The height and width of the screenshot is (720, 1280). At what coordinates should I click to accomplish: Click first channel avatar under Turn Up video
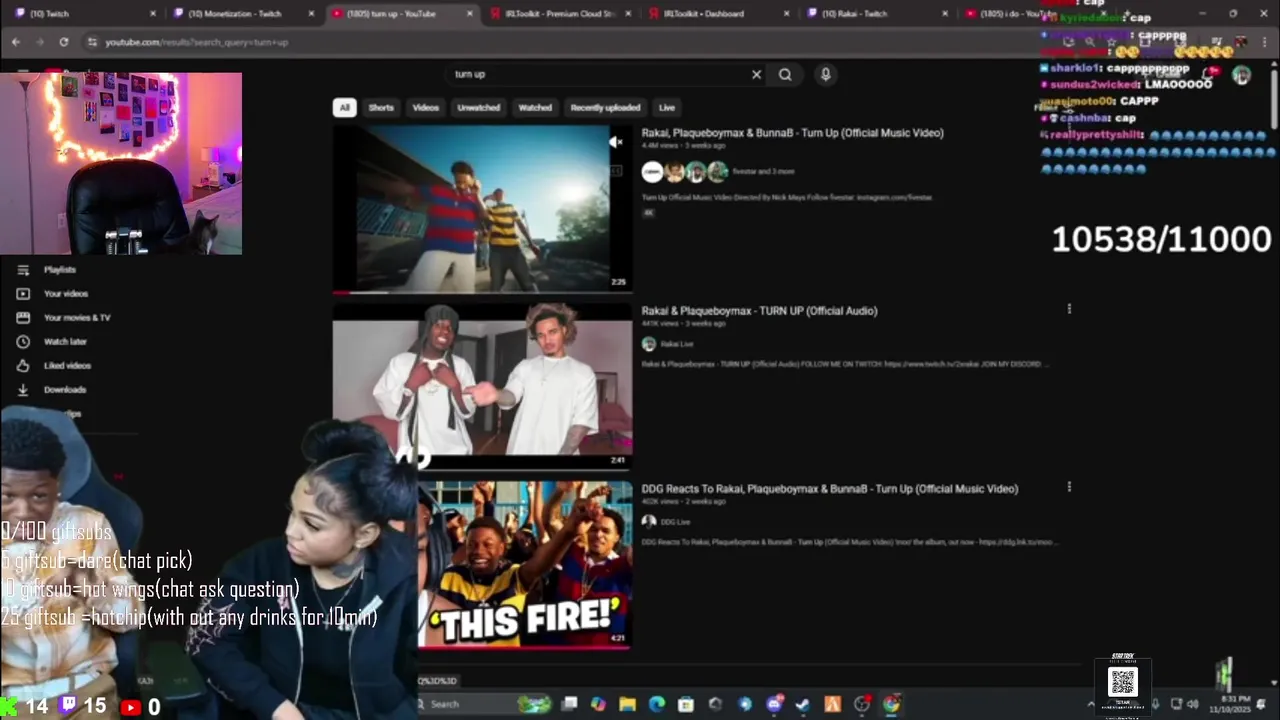pos(652,172)
